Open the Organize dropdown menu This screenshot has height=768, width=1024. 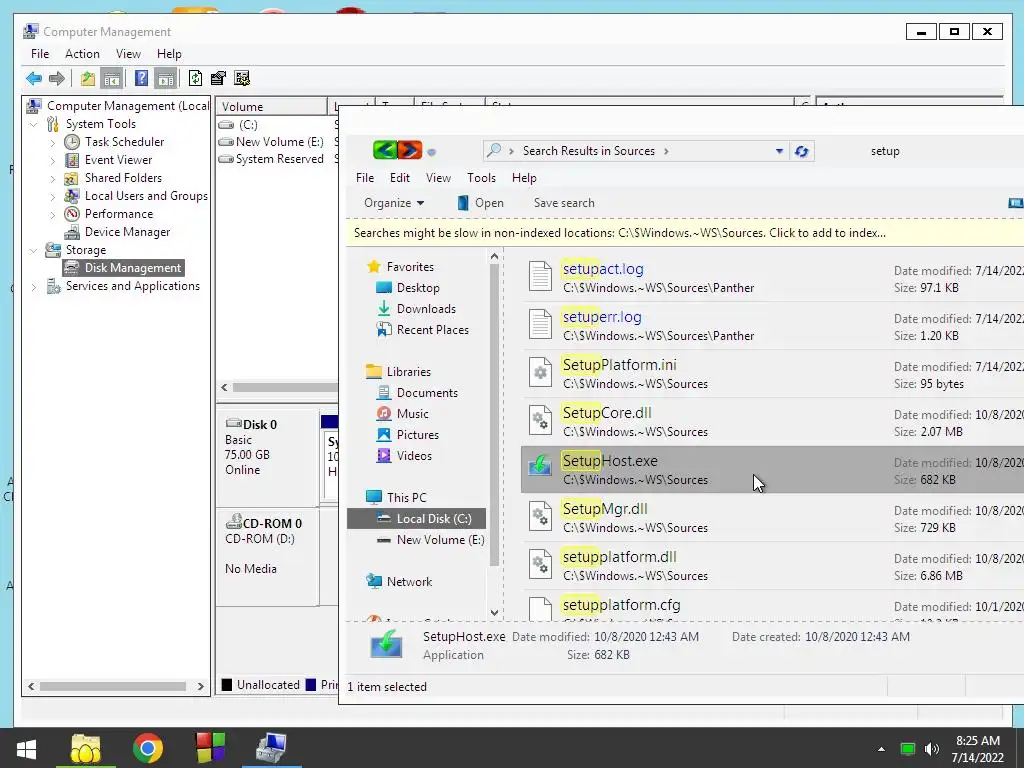394,203
